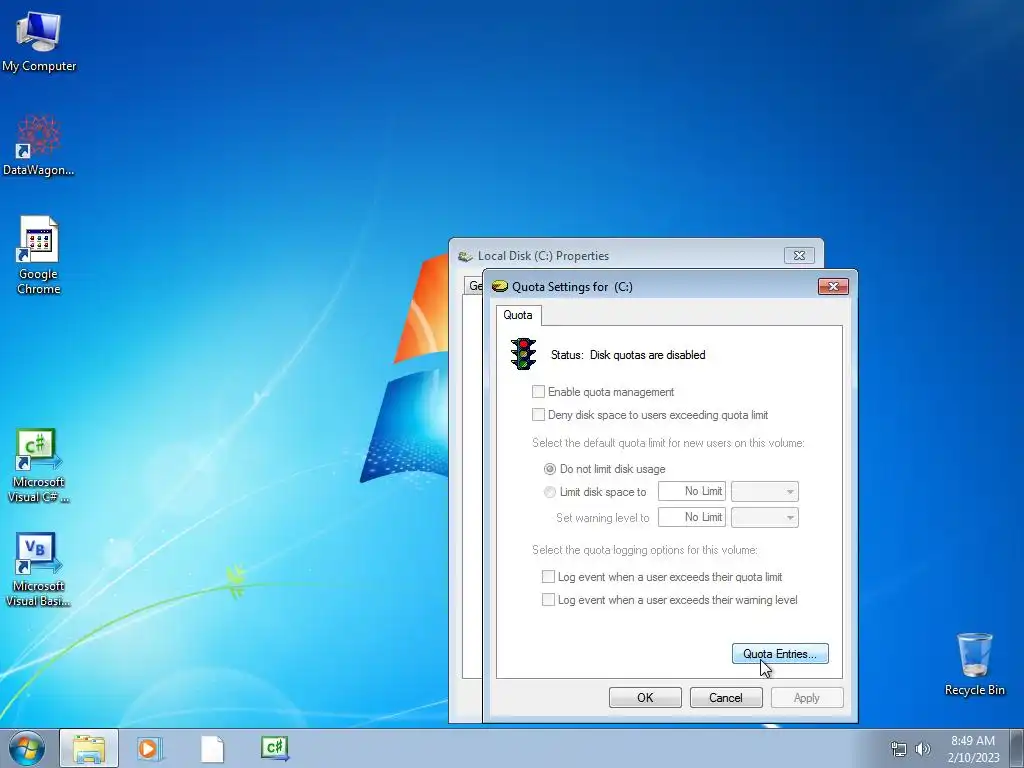The height and width of the screenshot is (768, 1024).
Task: Click the Show desktop strip
Action: point(1017,748)
